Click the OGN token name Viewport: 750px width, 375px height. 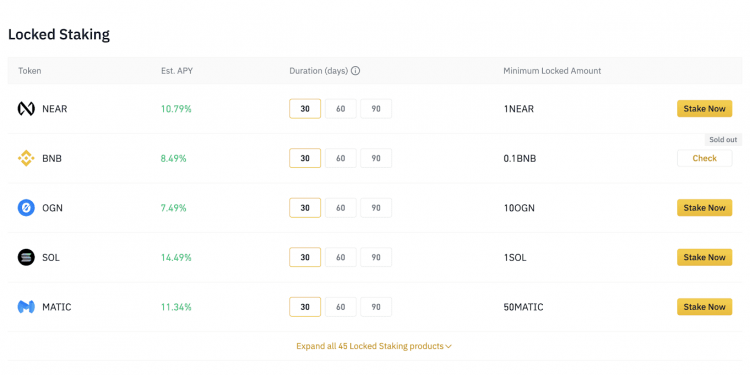52,208
